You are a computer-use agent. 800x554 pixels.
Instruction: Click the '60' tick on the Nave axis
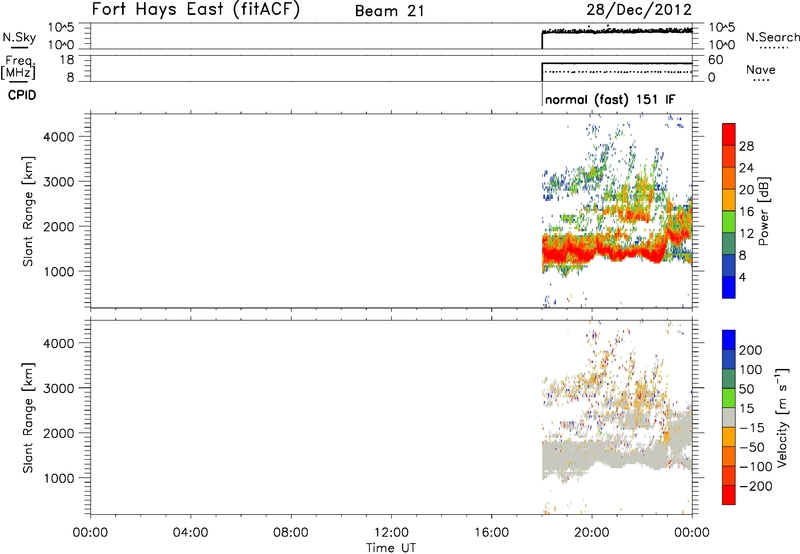pyautogui.click(x=715, y=60)
